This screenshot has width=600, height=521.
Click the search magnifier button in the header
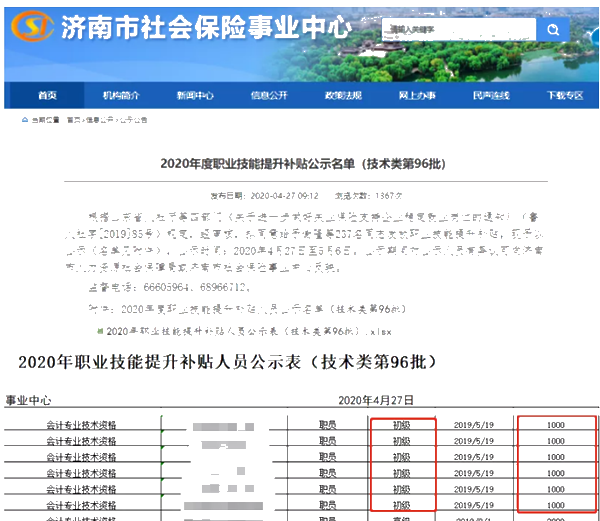tap(553, 29)
